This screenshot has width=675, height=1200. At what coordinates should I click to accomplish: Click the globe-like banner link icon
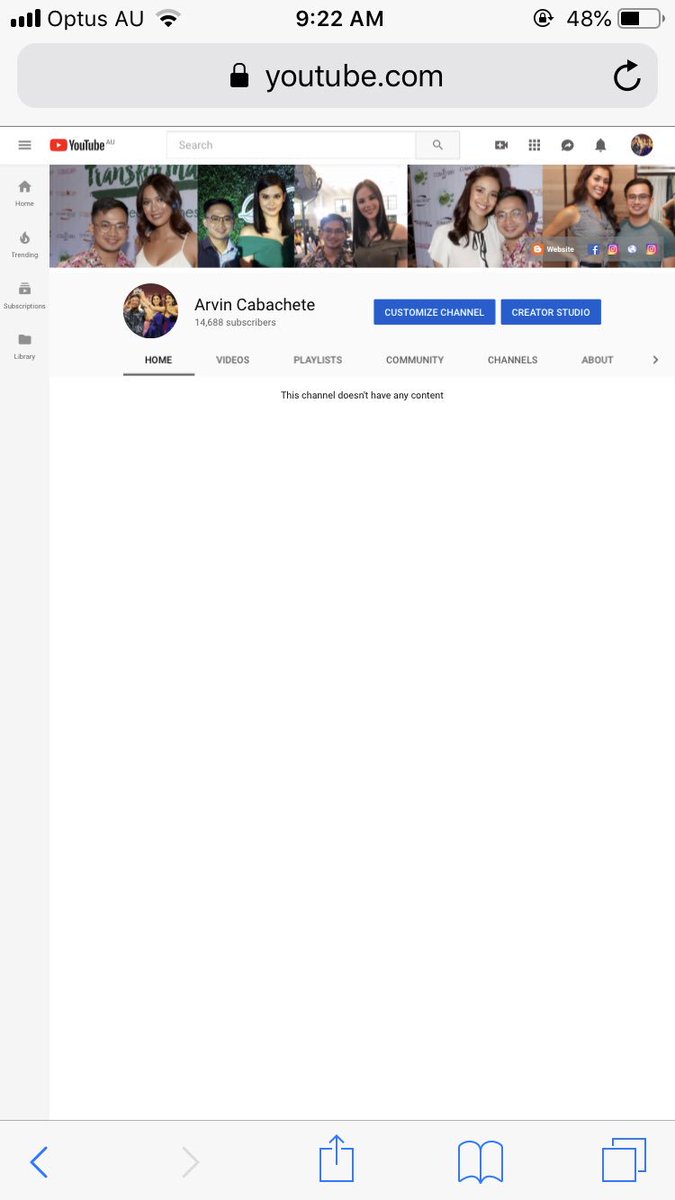(x=632, y=249)
